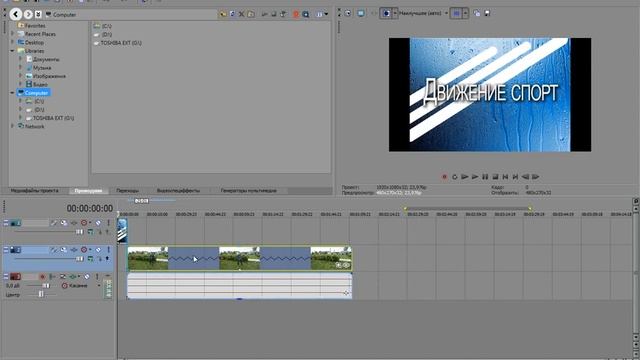640x360 pixels.
Task: Click the red record button under preview
Action: pyautogui.click(x=444, y=177)
